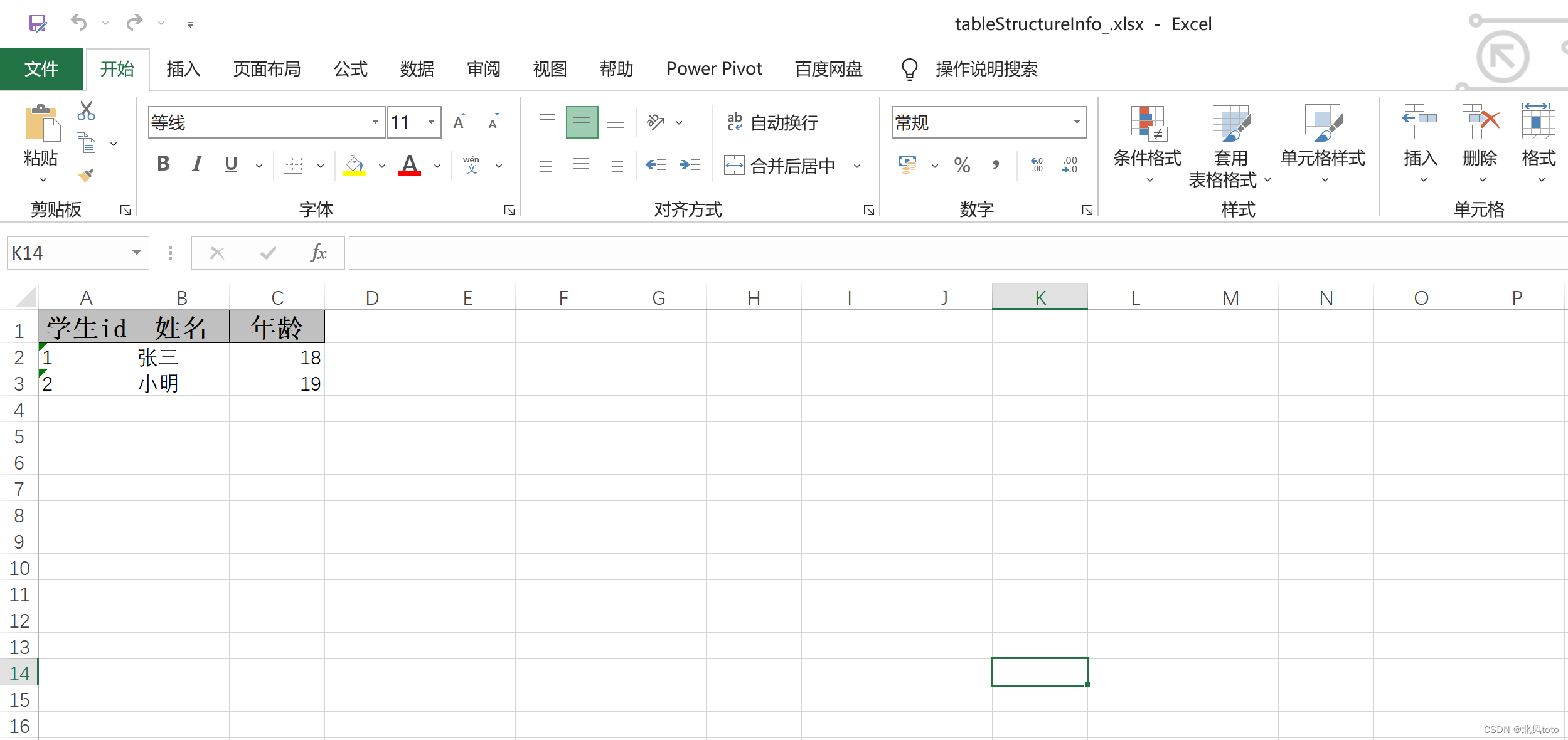Image resolution: width=1568 pixels, height=740 pixels.
Task: Click the Insert Function fx icon
Action: point(318,253)
